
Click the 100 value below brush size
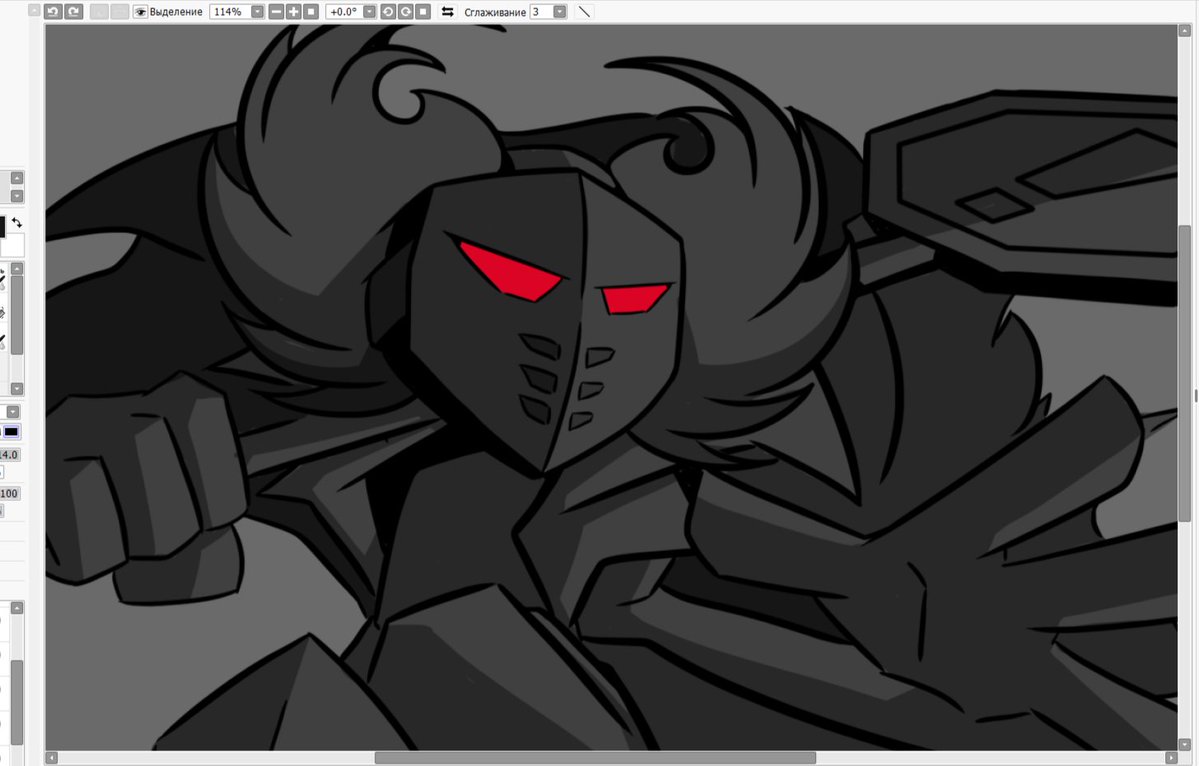click(x=9, y=494)
